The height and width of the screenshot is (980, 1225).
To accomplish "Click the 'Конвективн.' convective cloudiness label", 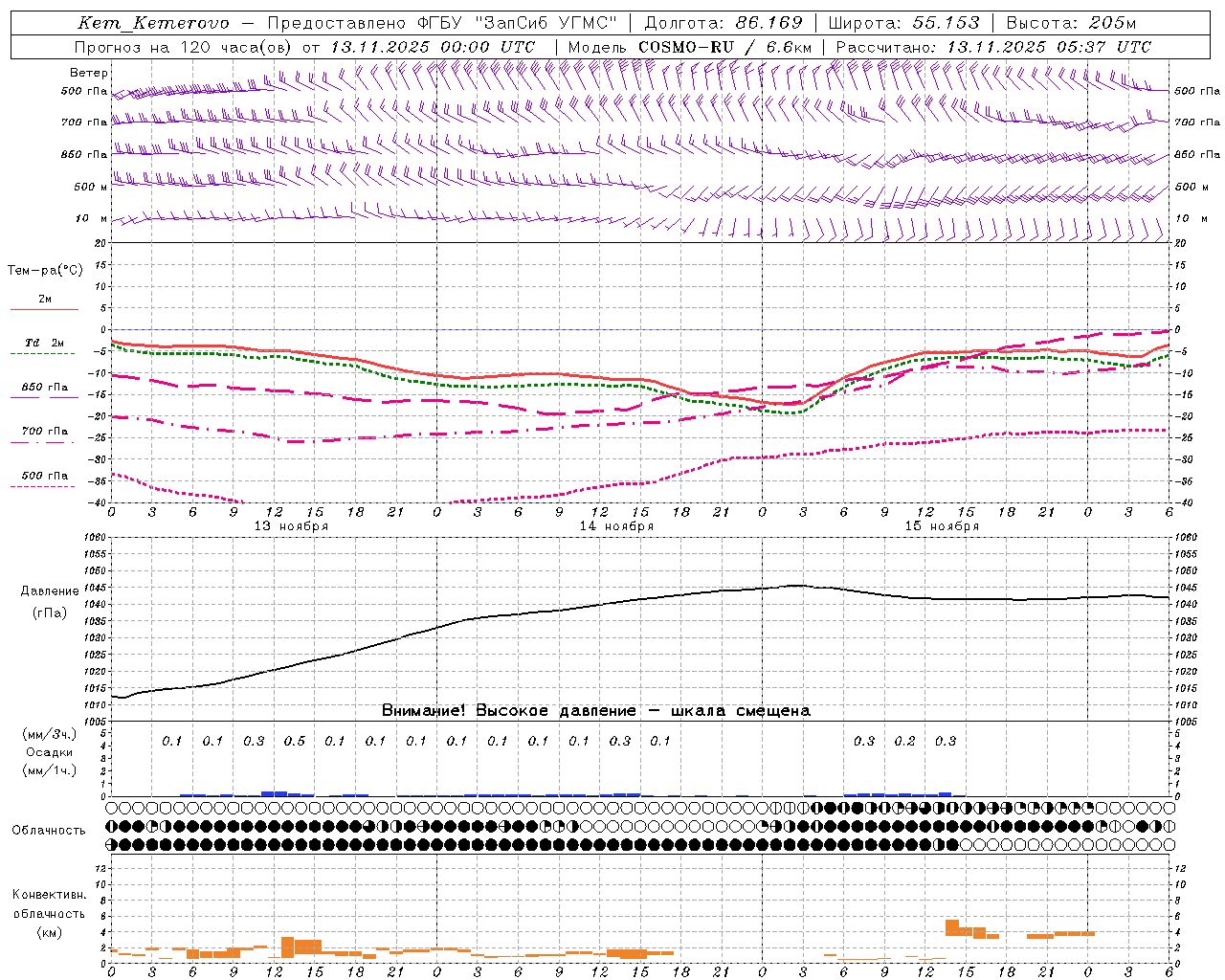I will click(50, 895).
